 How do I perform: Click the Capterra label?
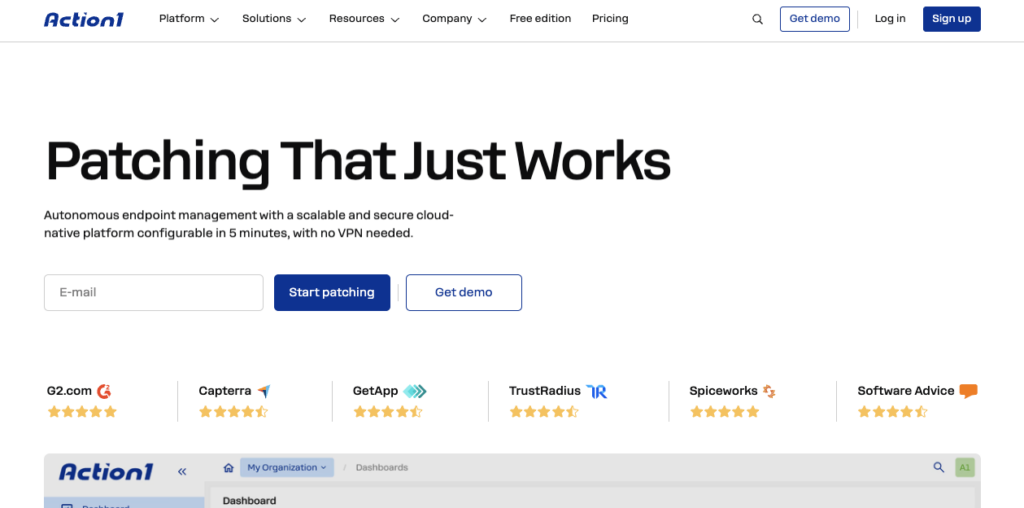[225, 391]
